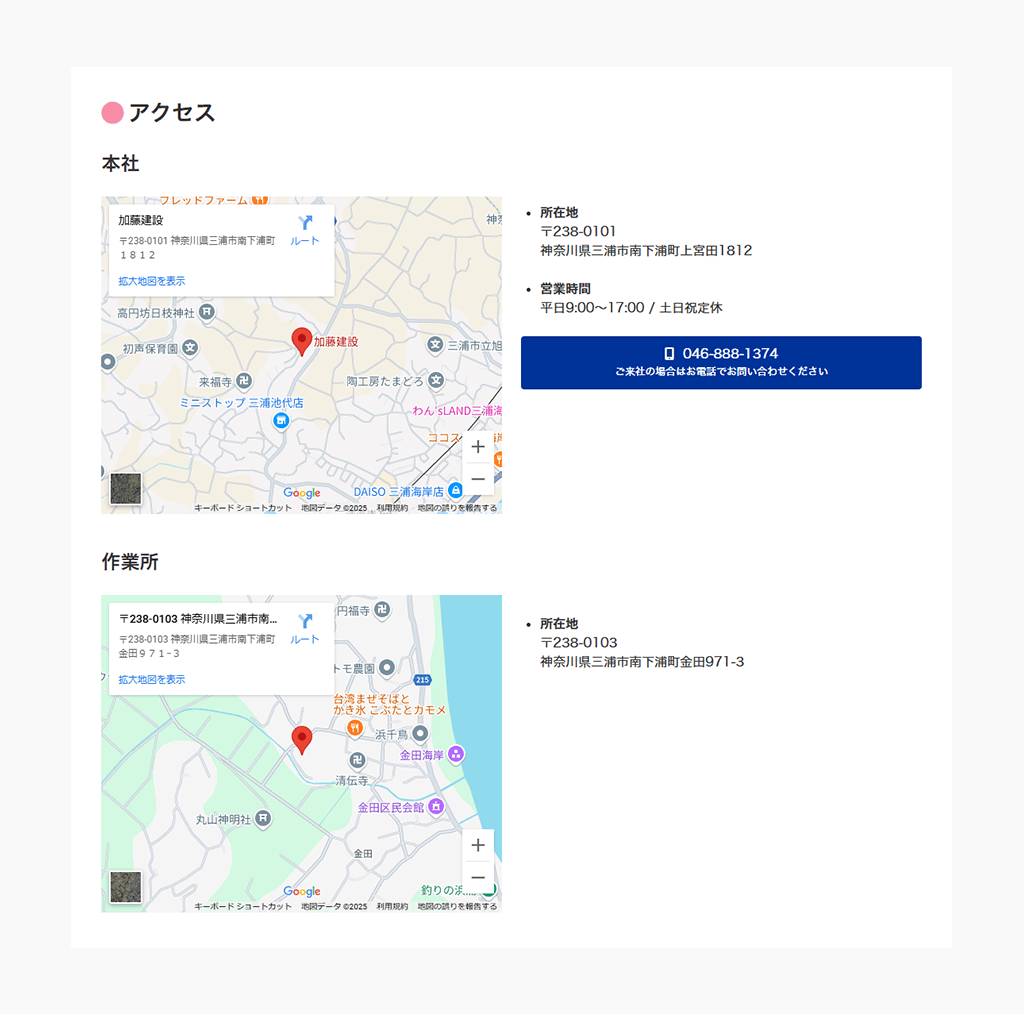Zoom in on the 作業所 map
1024x1024 pixels.
[478, 845]
